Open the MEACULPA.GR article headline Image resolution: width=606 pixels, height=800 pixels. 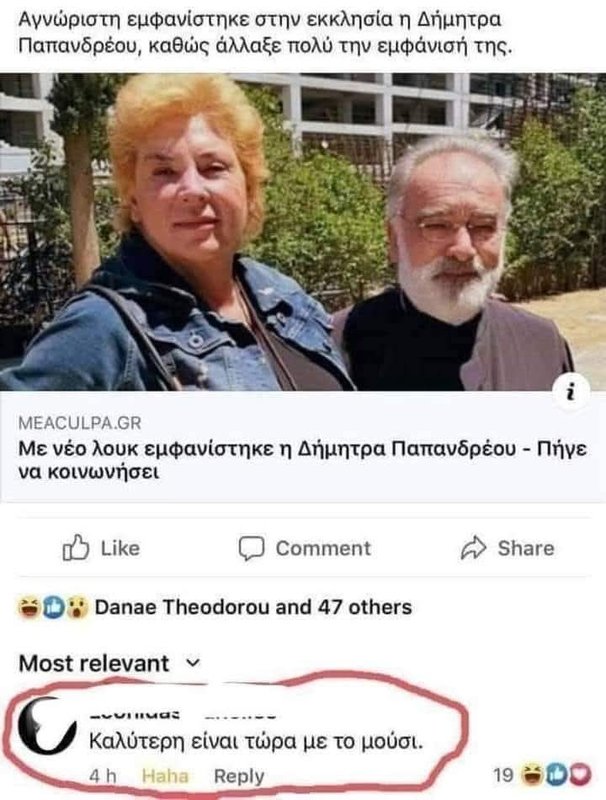(302, 461)
